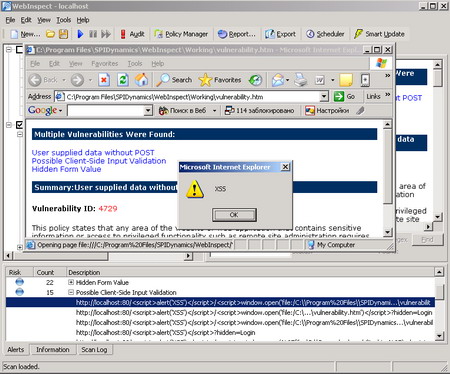
Task: Click the Description column header
Action: point(250,272)
